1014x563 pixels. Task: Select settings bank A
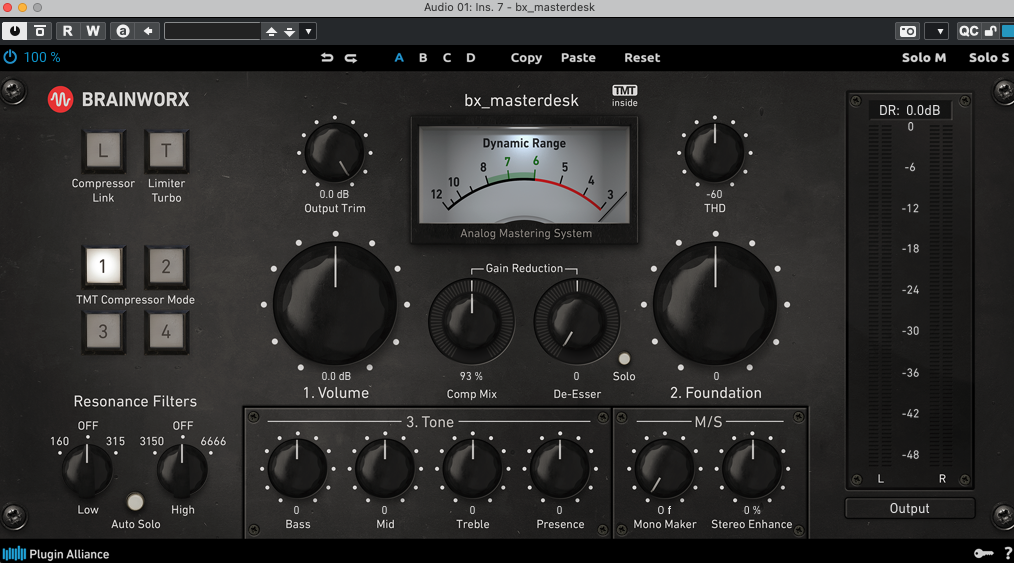399,58
